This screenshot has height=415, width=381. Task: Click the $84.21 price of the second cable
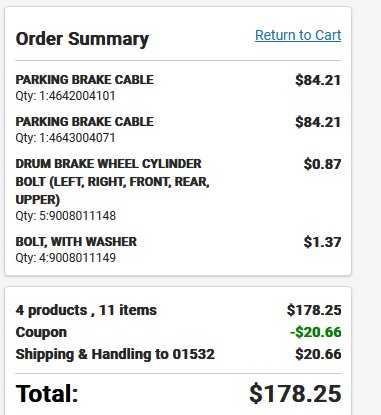click(x=318, y=122)
